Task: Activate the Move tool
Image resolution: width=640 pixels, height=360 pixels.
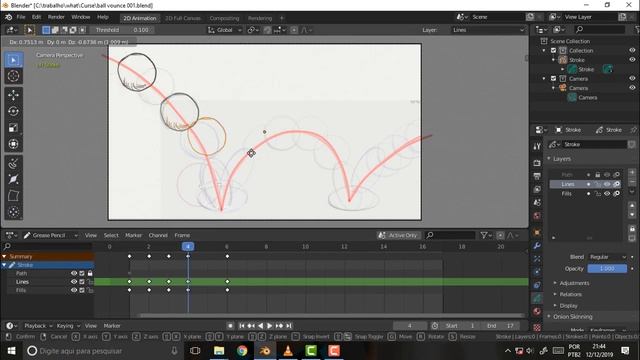Action: tap(13, 95)
